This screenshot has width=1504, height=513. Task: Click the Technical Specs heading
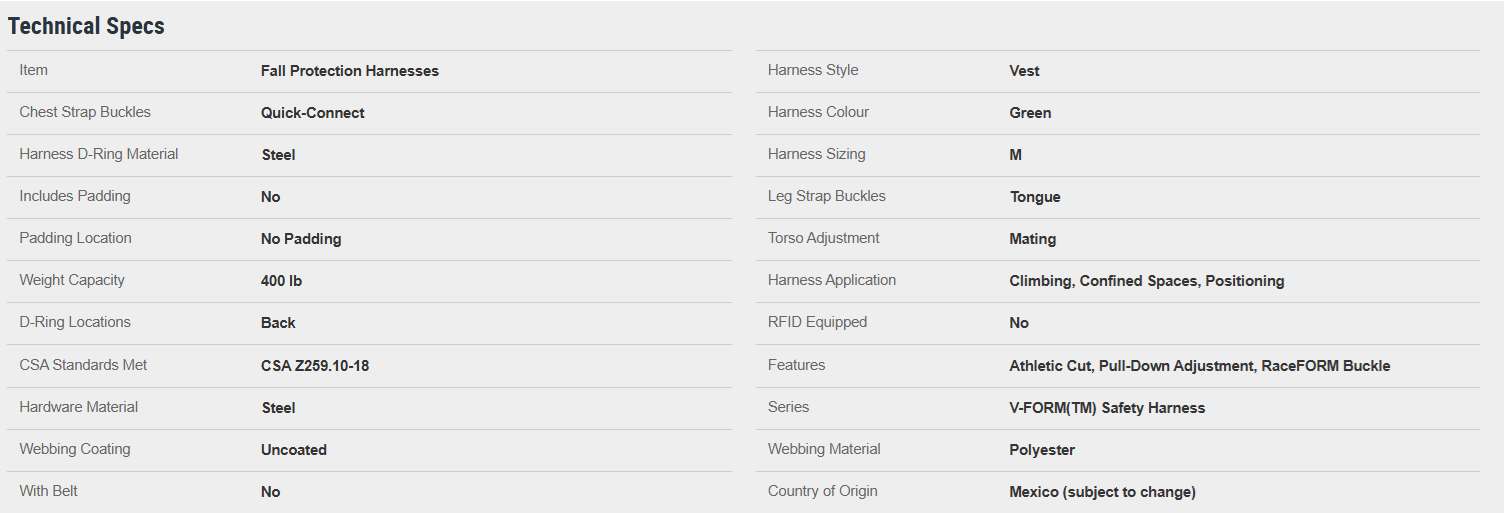pos(86,27)
